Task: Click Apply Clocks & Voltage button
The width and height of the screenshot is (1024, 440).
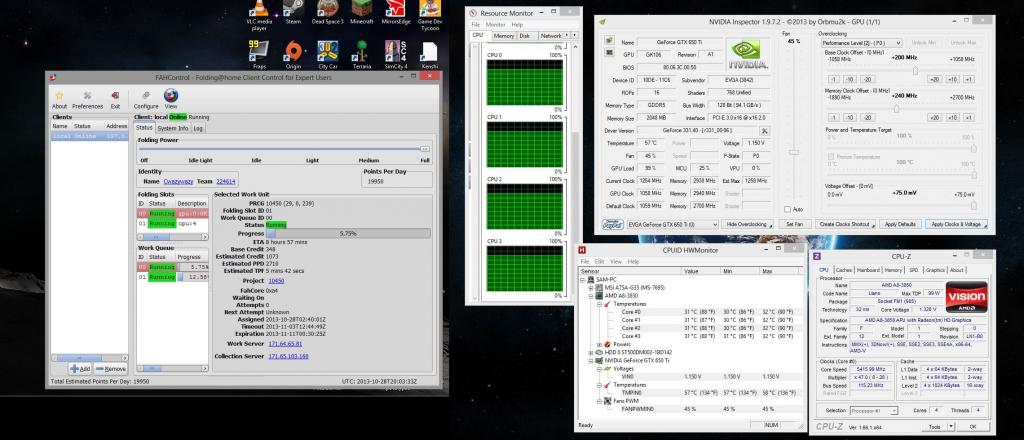Action: tap(956, 225)
